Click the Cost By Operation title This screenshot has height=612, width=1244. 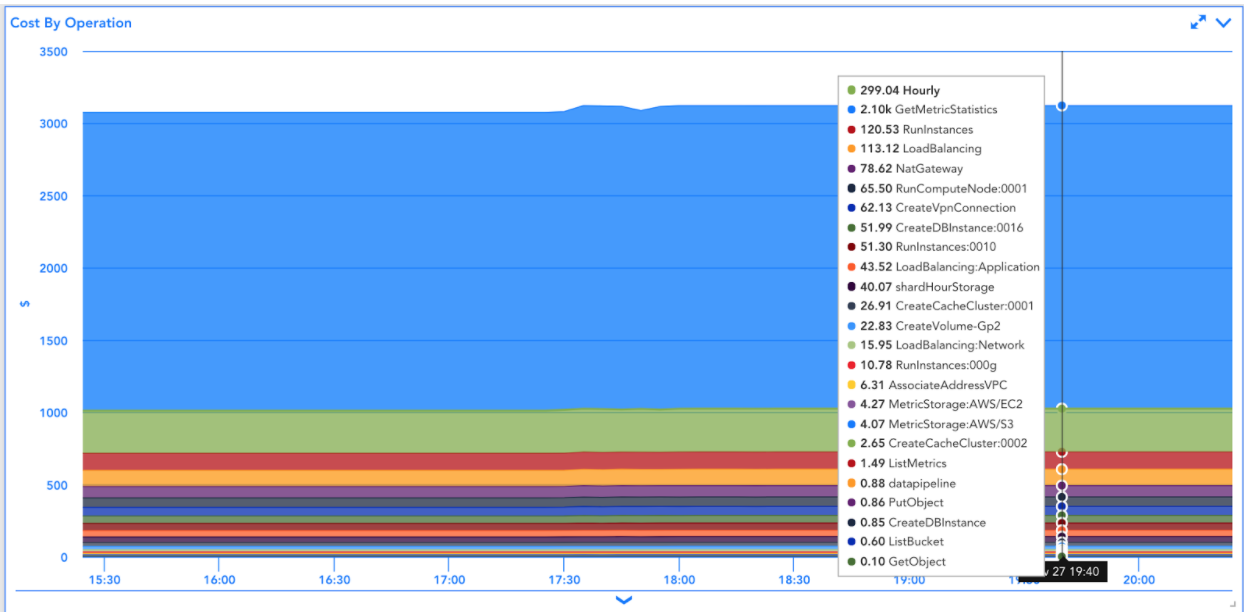pyautogui.click(x=70, y=22)
